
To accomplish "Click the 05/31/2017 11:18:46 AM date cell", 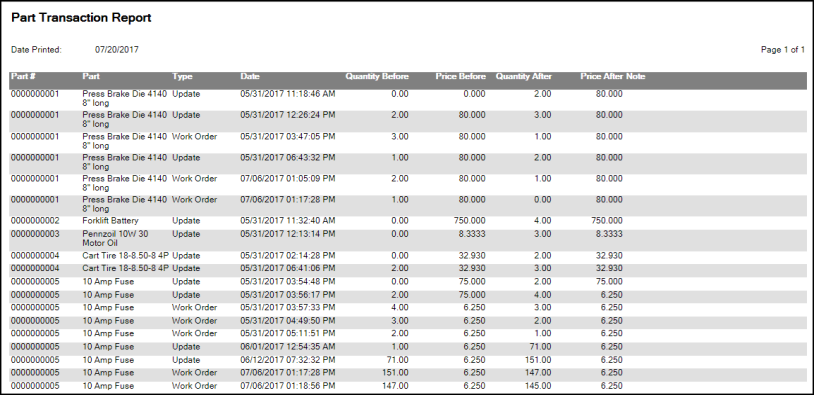I will click(288, 94).
